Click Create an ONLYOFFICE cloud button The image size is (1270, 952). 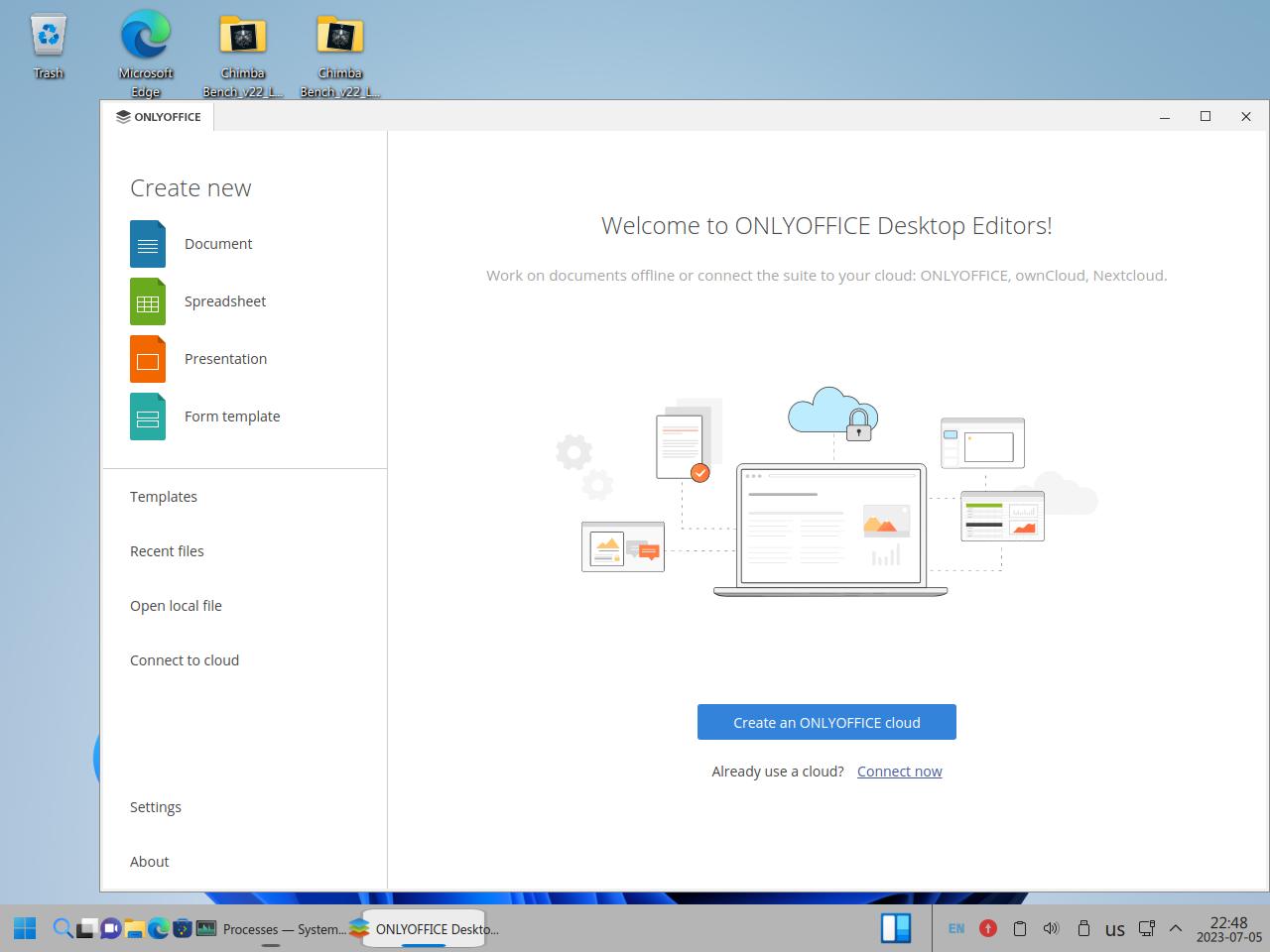coord(826,722)
